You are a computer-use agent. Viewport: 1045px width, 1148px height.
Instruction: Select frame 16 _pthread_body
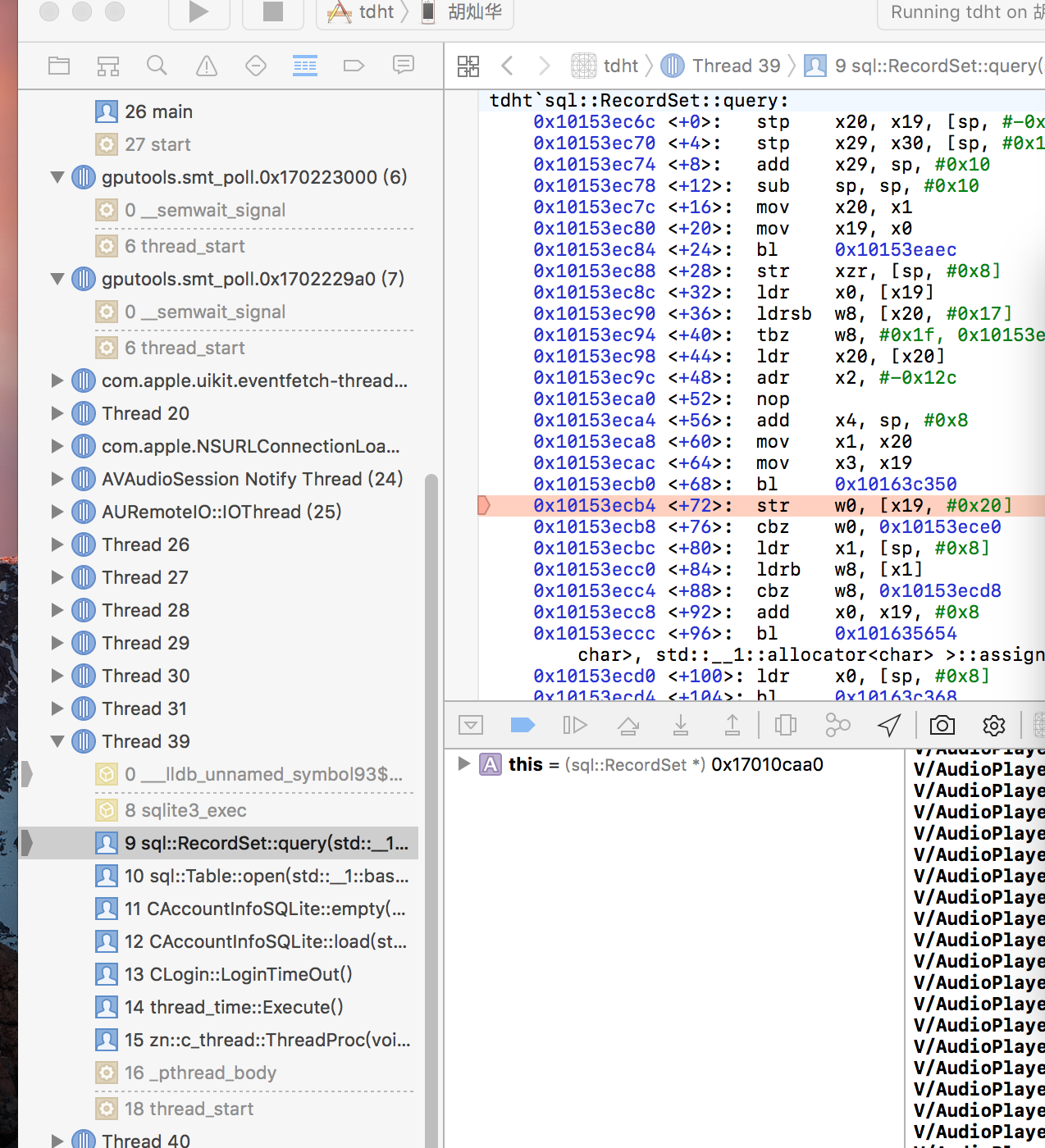coord(218,1073)
